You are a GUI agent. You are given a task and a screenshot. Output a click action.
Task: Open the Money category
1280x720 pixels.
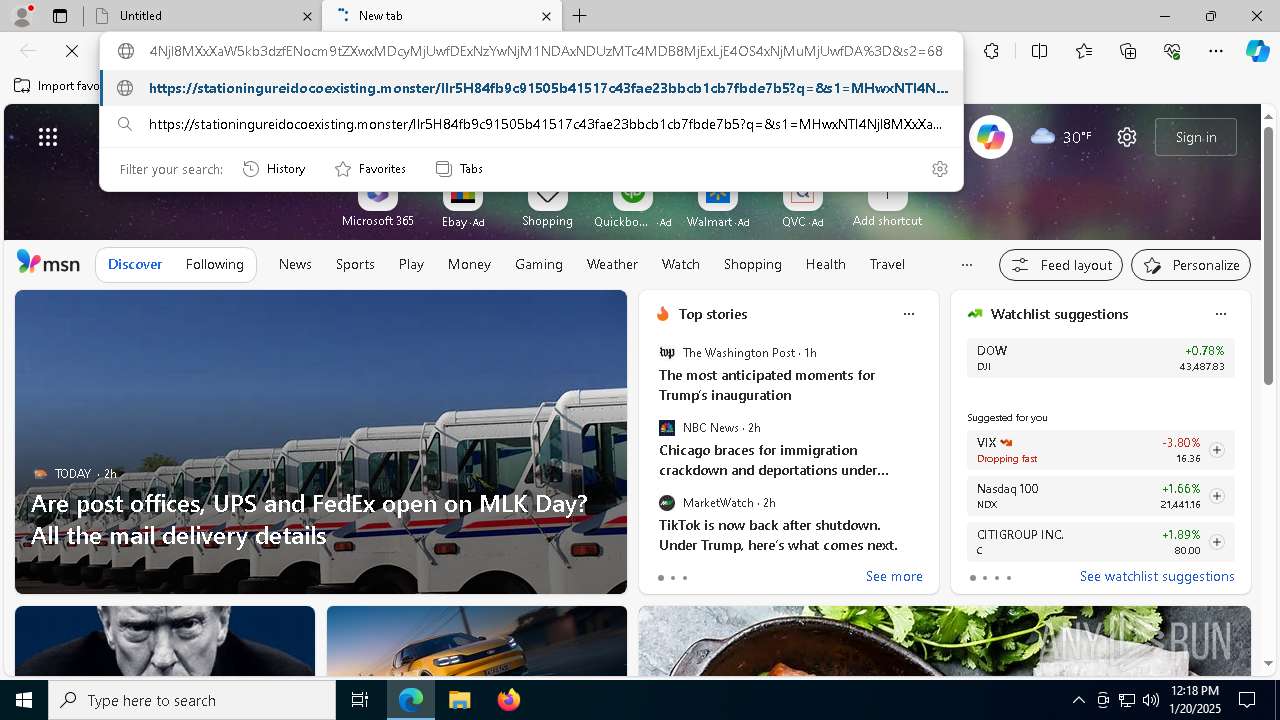tap(469, 264)
